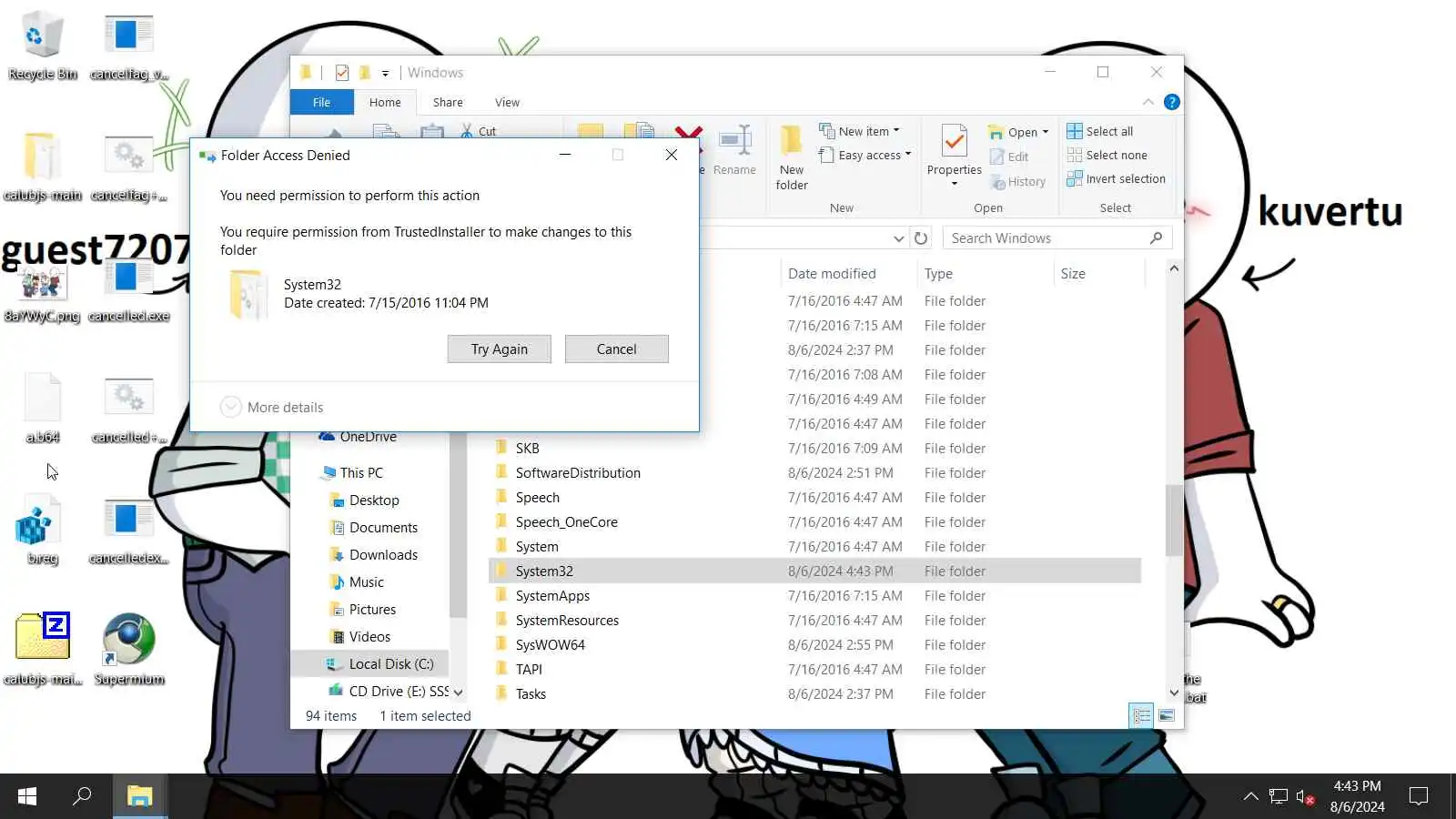
Task: Click Cut in the ribbon
Action: 479,131
